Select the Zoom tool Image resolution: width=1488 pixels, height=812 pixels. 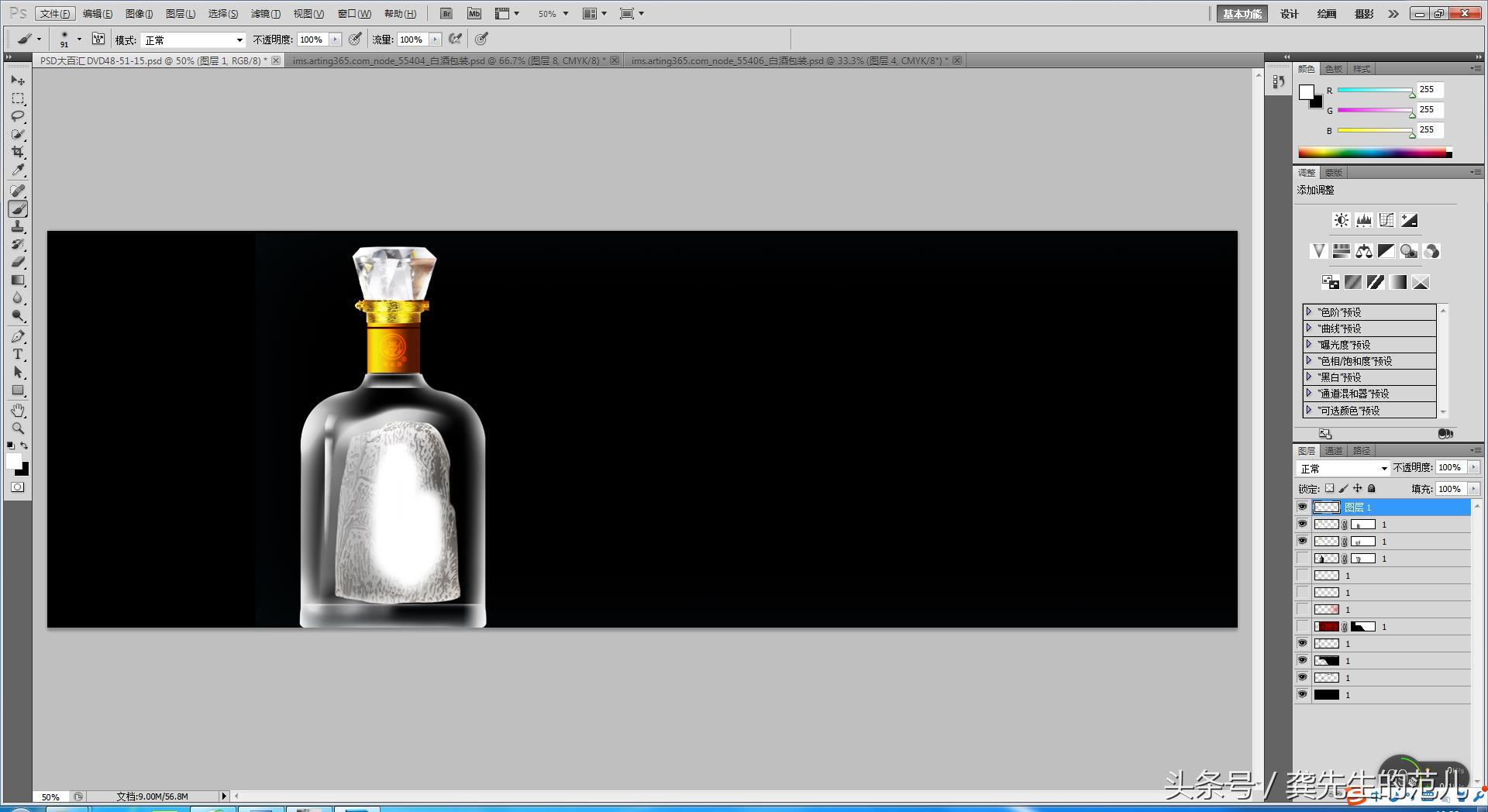click(x=18, y=428)
